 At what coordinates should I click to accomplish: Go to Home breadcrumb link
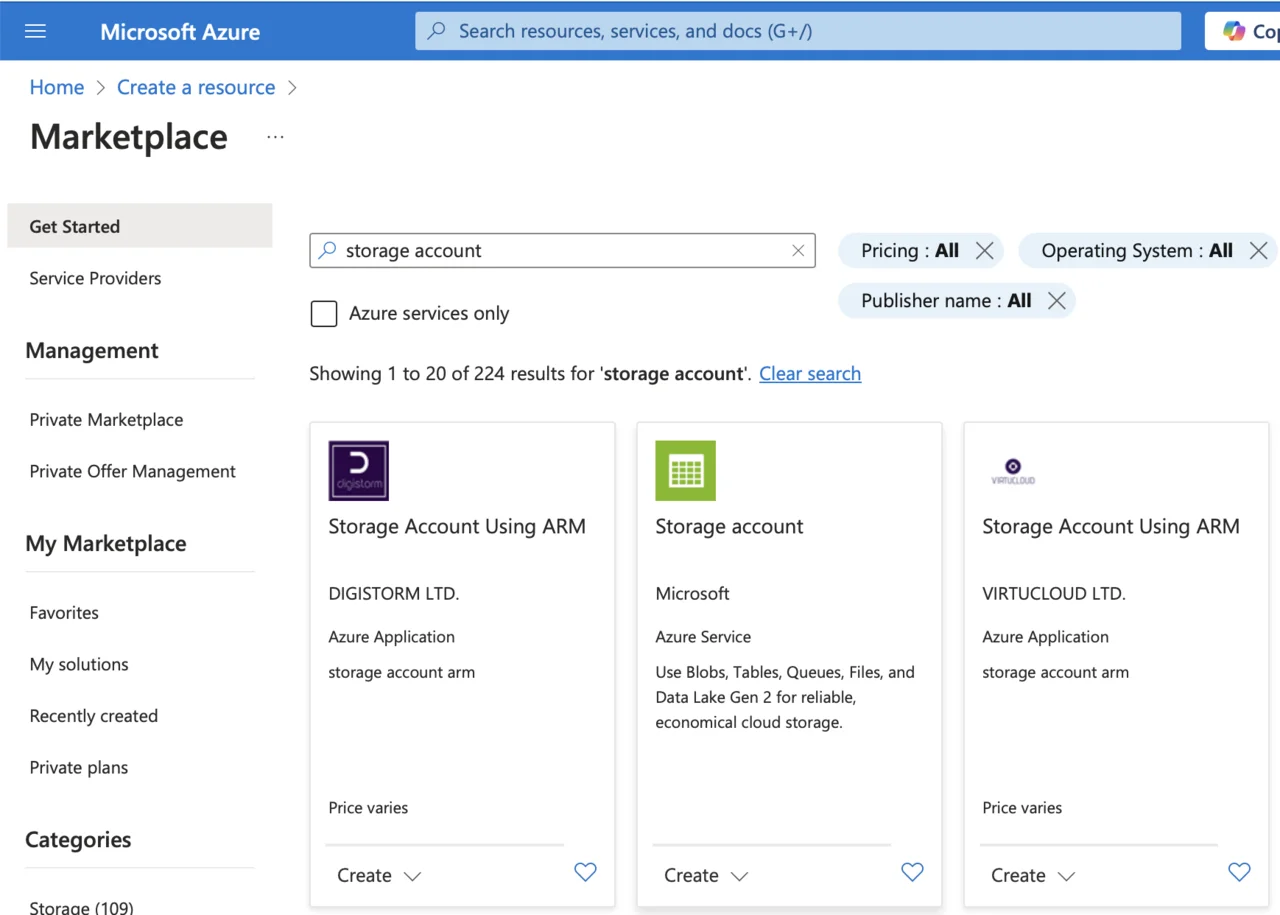coord(57,88)
